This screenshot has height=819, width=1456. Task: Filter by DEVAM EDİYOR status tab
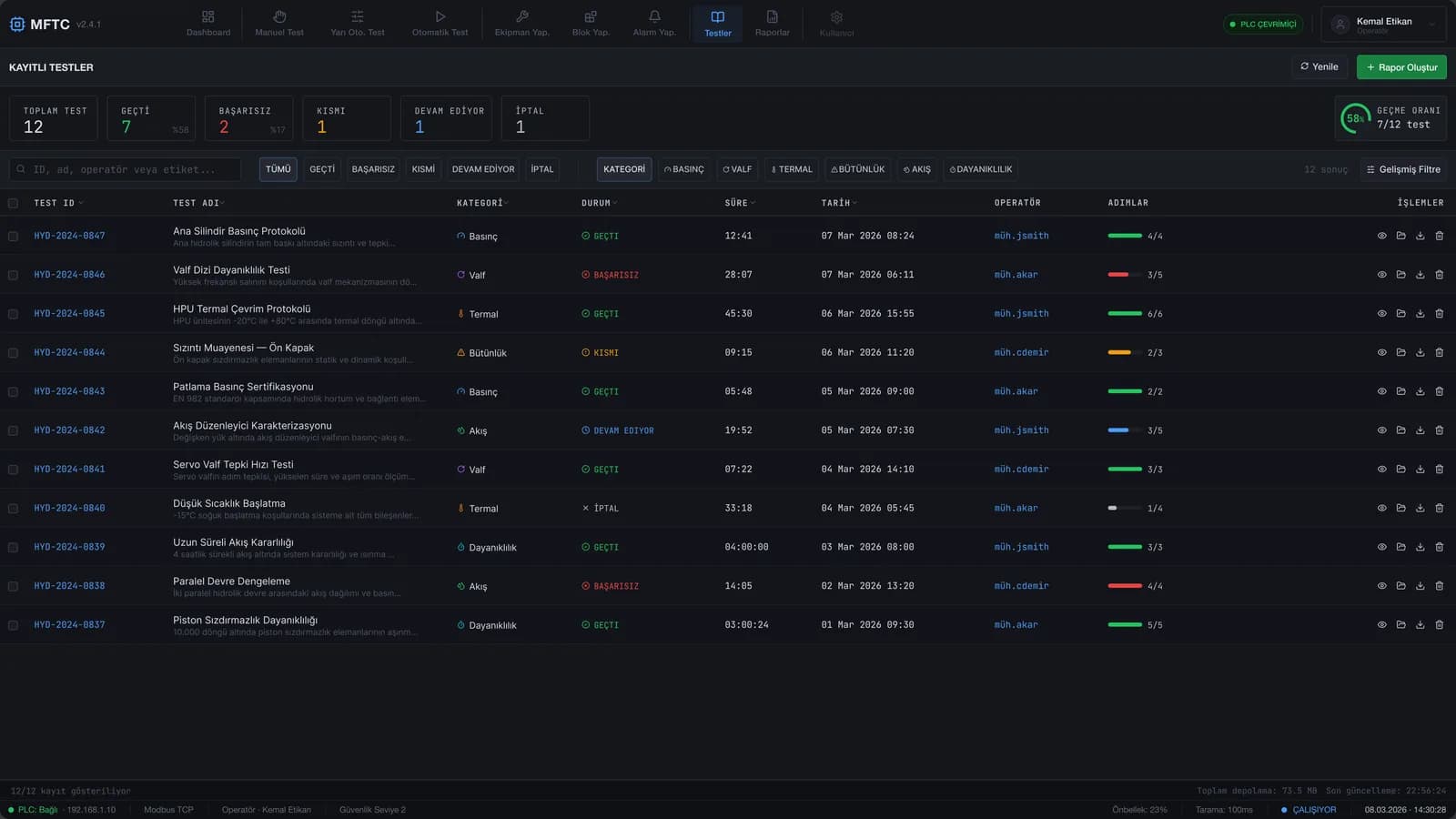pyautogui.click(x=483, y=169)
